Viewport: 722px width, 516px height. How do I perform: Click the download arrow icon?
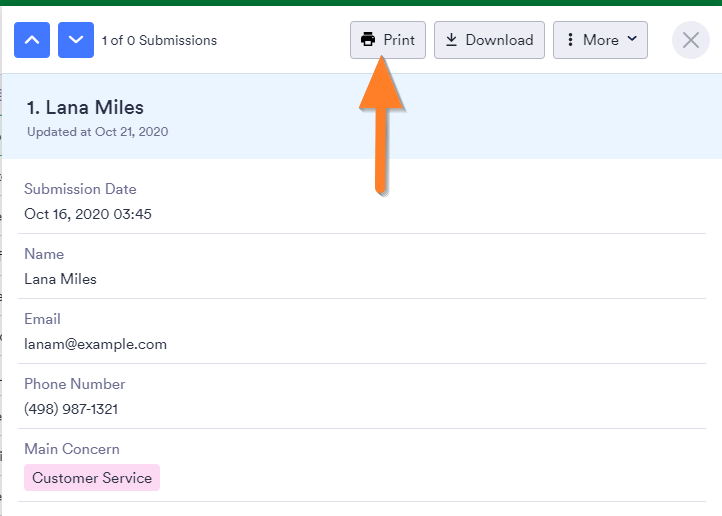451,40
